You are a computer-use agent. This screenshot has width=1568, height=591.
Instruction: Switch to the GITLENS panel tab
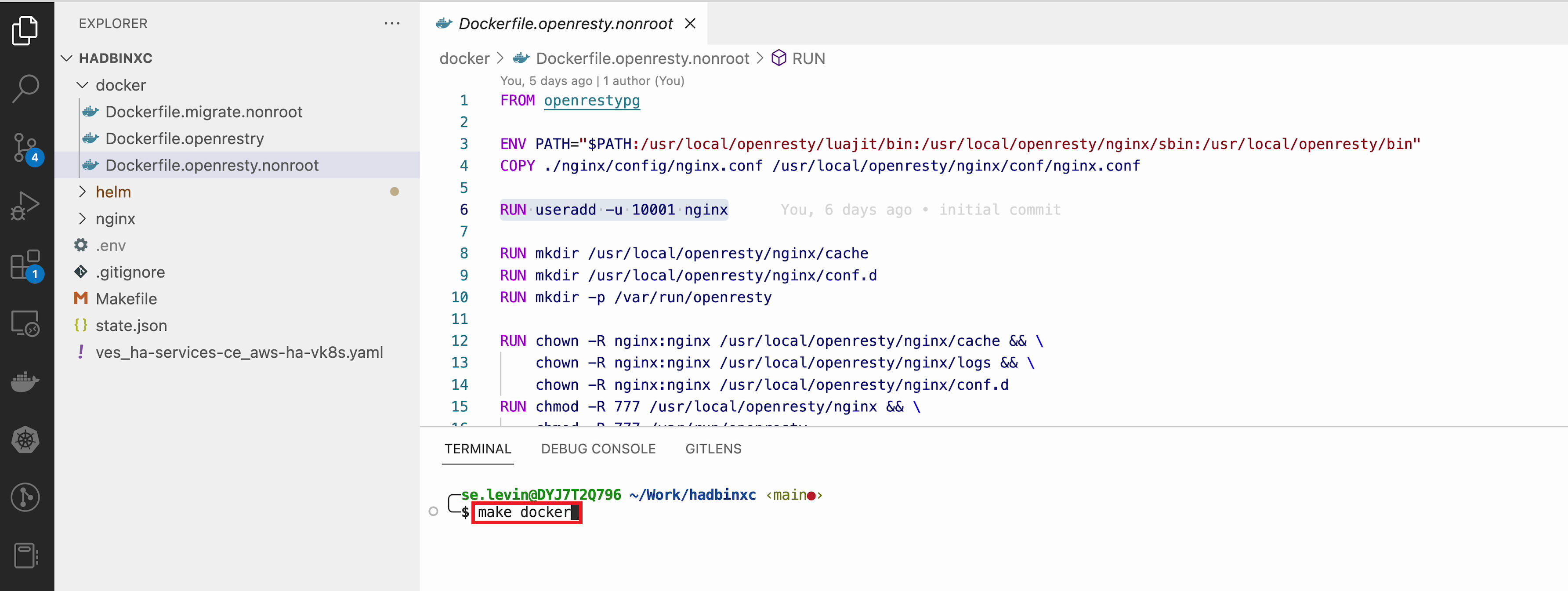pos(713,449)
